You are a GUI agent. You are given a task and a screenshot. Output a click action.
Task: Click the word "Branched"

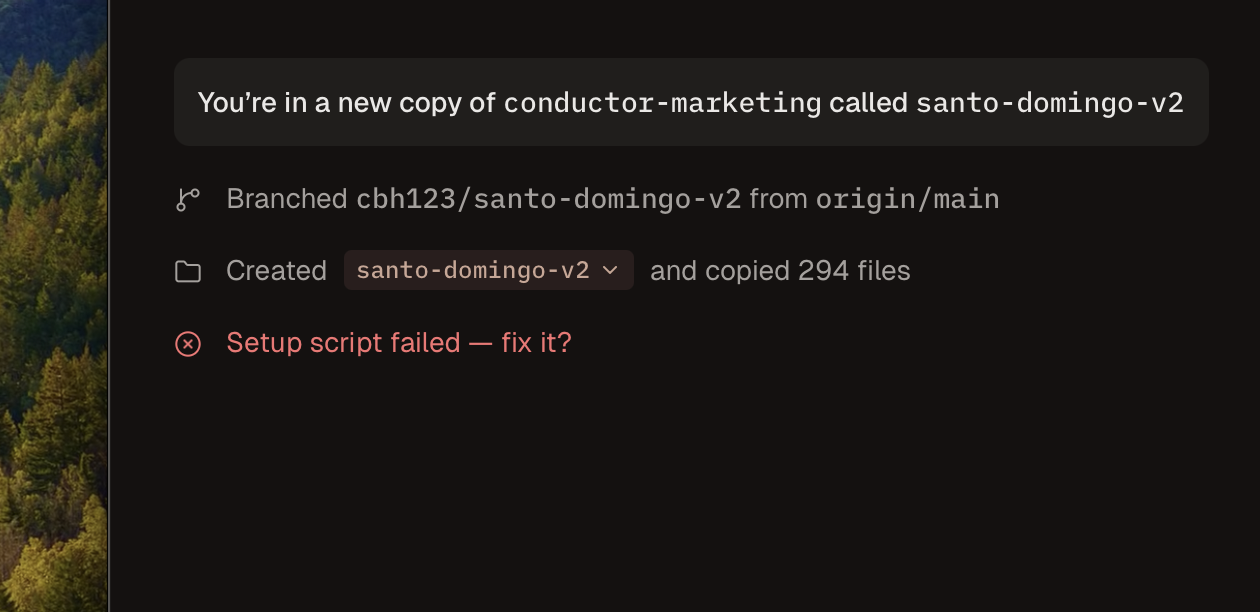click(287, 199)
